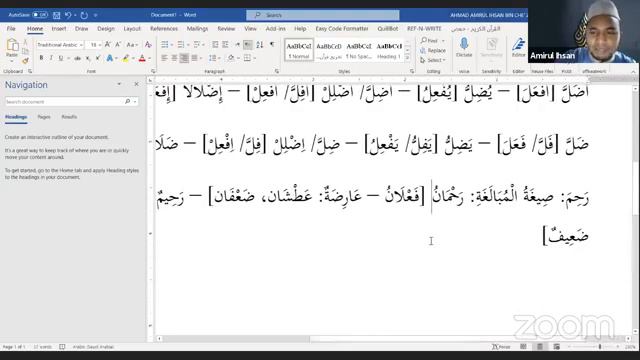Viewport: 640px width, 360px height.
Task: Click the Find button
Action: click(x=430, y=40)
